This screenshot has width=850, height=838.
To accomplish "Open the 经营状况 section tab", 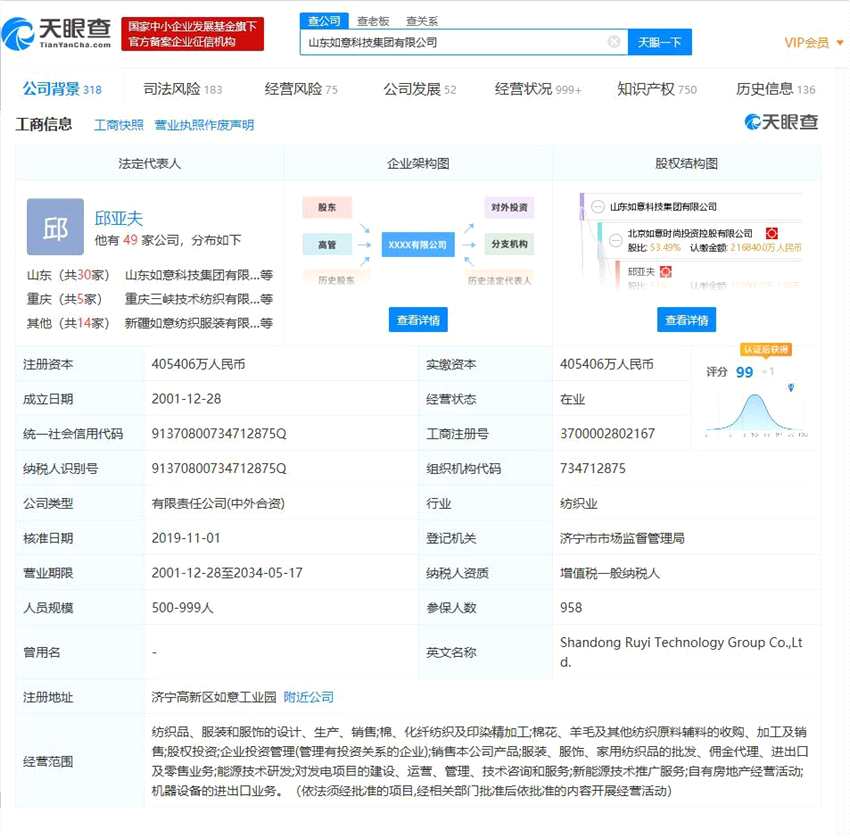I will [538, 89].
